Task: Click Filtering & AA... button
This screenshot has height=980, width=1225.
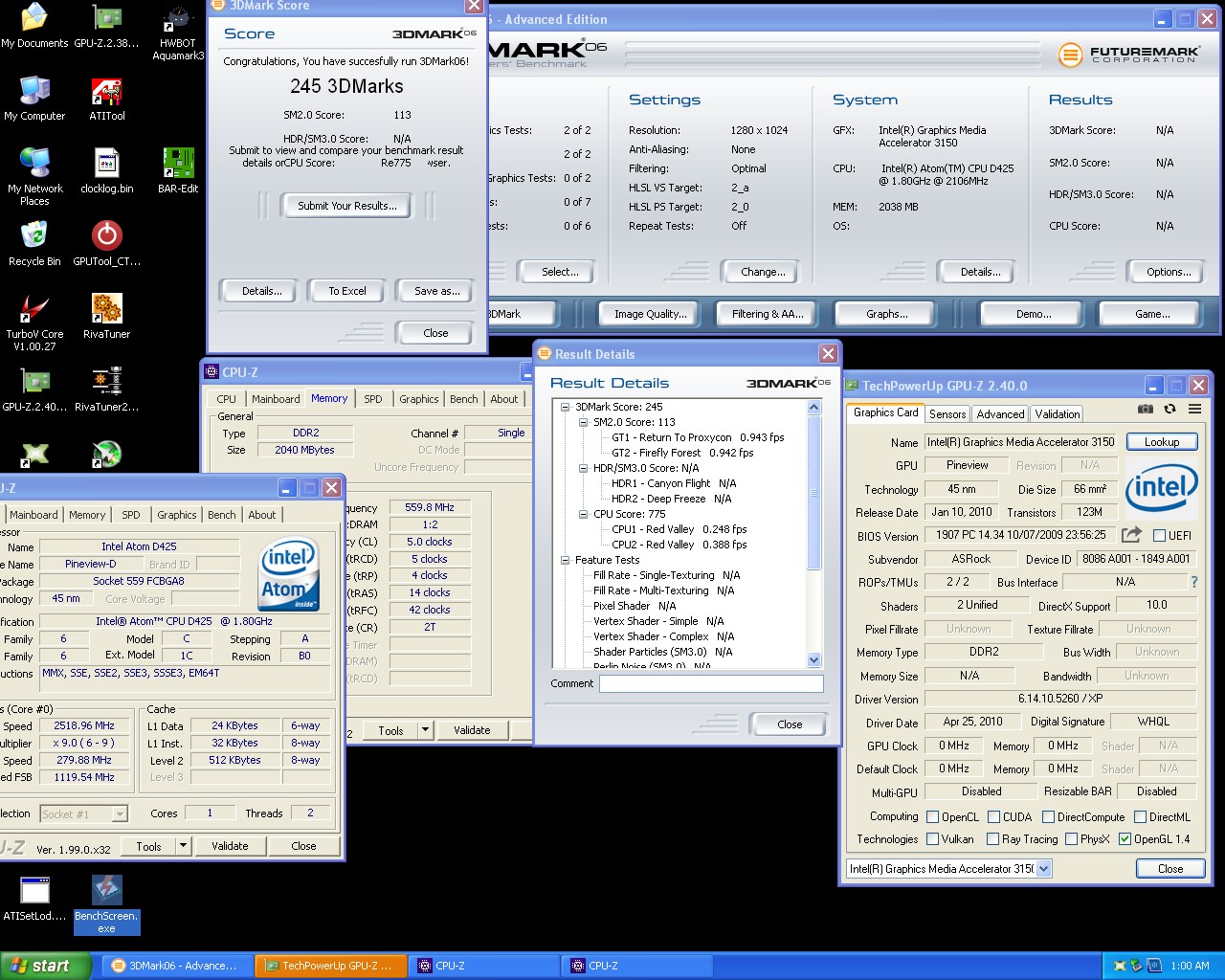Action: (768, 314)
